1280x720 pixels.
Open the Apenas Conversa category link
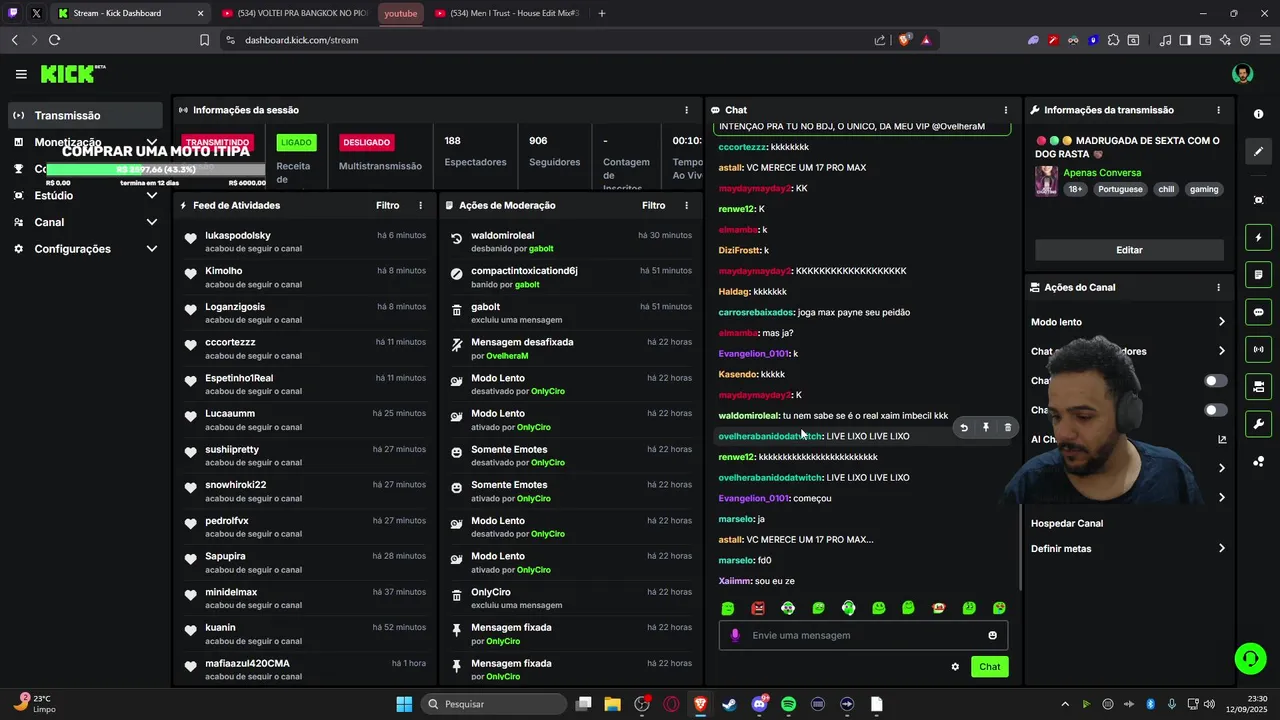tap(1102, 173)
